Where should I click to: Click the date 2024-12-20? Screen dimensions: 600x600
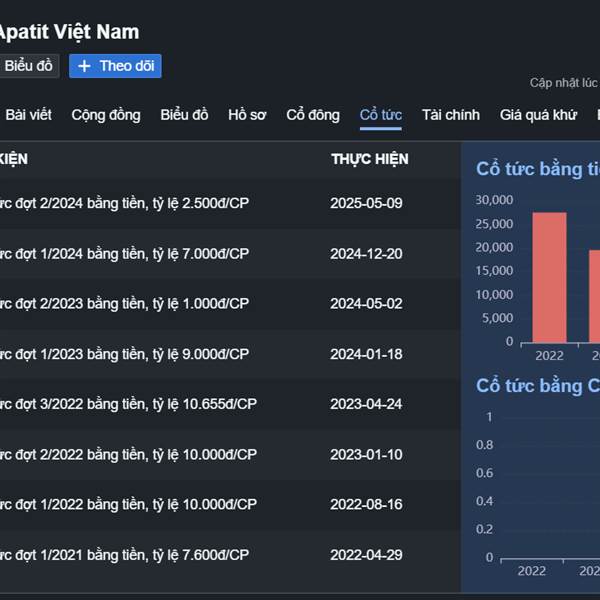[x=366, y=254]
